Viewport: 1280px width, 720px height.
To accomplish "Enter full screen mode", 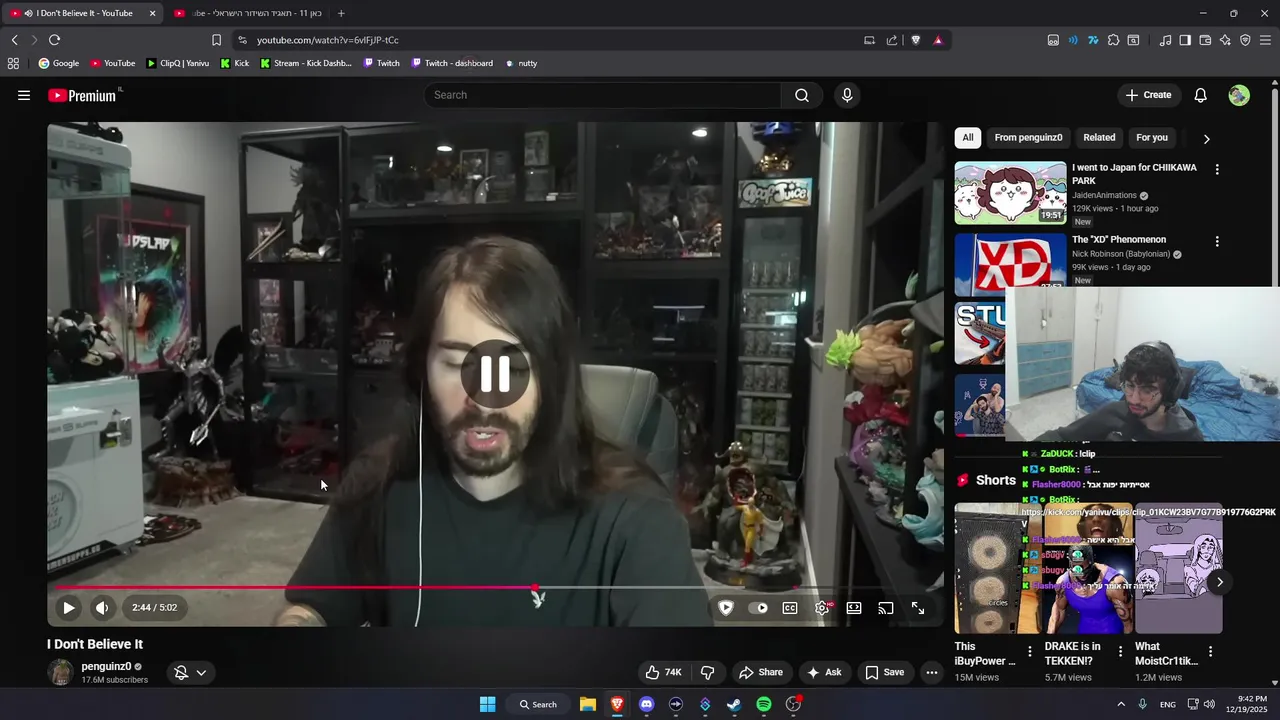I will 918,607.
